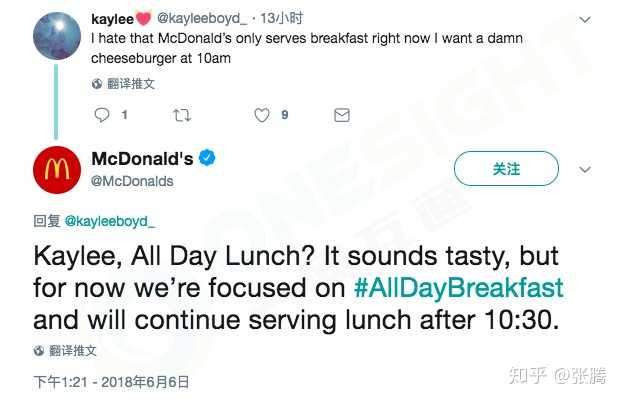The image size is (623, 402).
Task: Open the #AllDayBreakfast hashtag
Action: click(x=459, y=288)
